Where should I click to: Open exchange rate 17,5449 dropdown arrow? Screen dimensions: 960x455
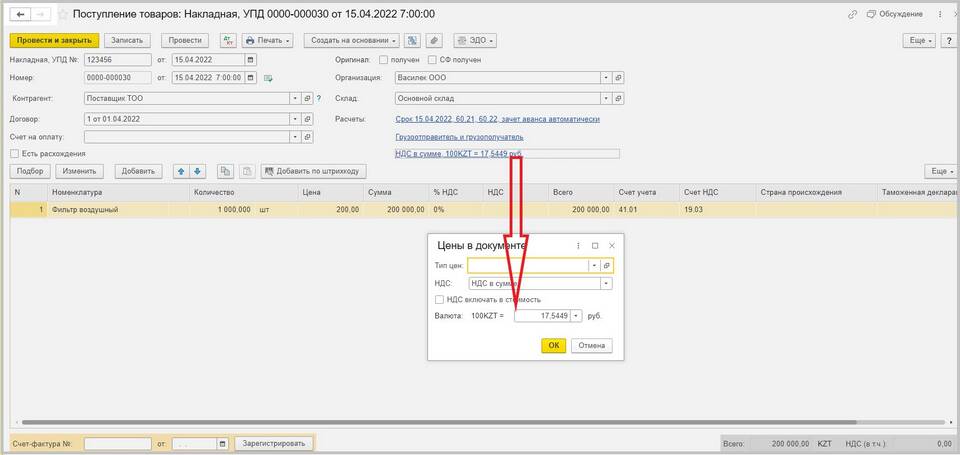[577, 316]
